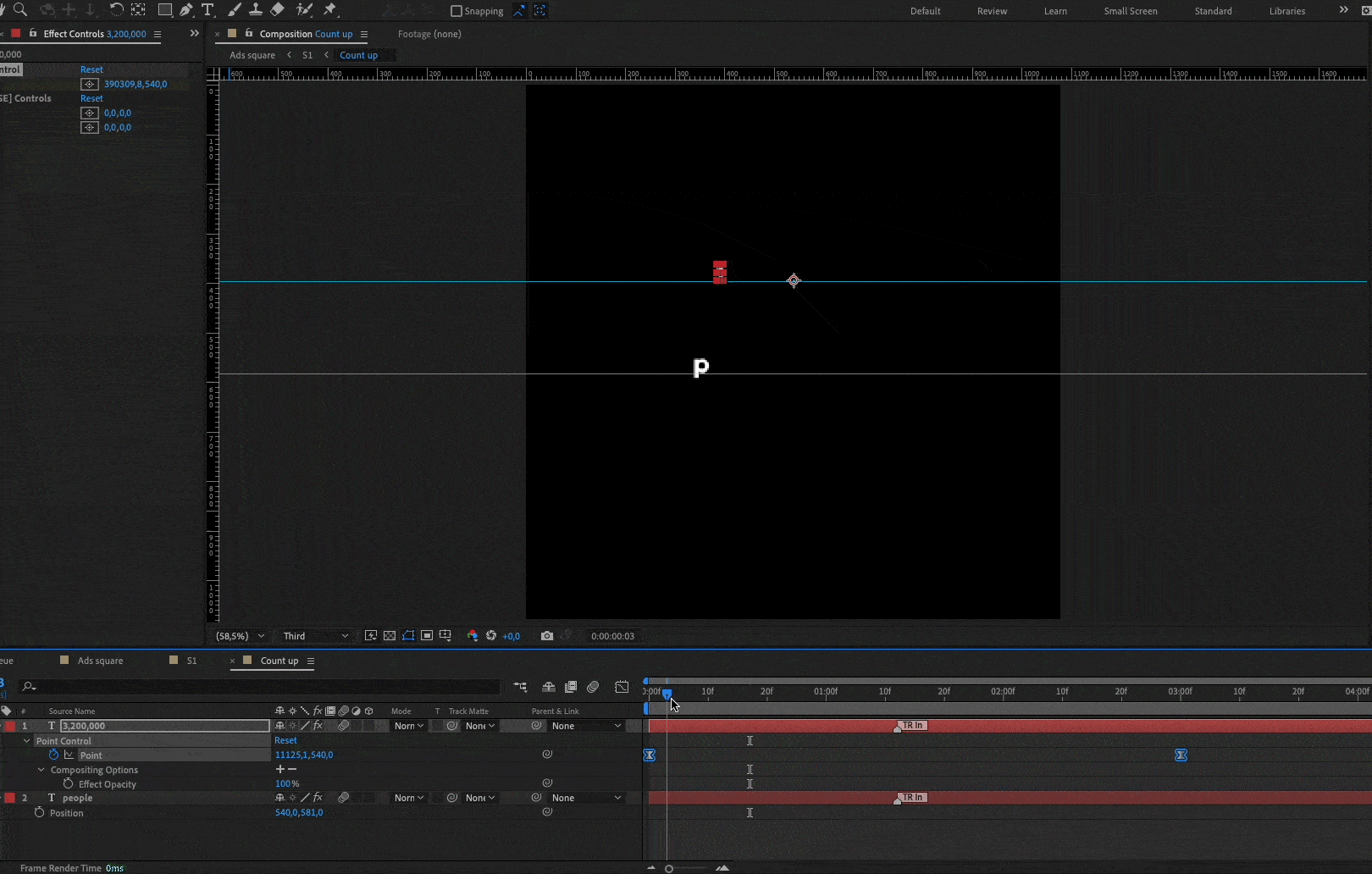
Task: Open the magnification ratio dropdown (58,5%)
Action: (x=240, y=636)
